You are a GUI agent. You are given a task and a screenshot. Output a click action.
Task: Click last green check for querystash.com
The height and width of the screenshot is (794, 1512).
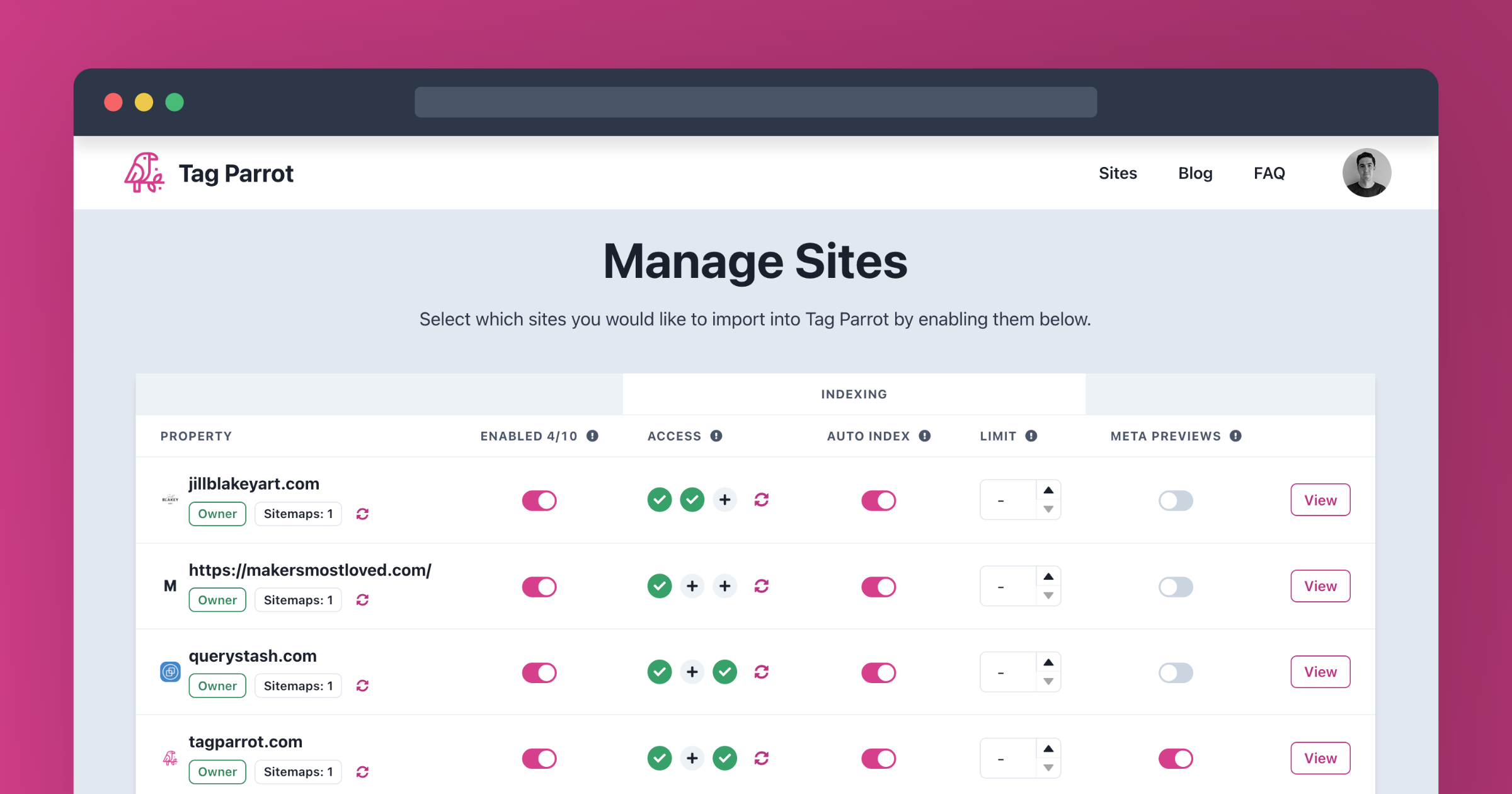(x=725, y=672)
